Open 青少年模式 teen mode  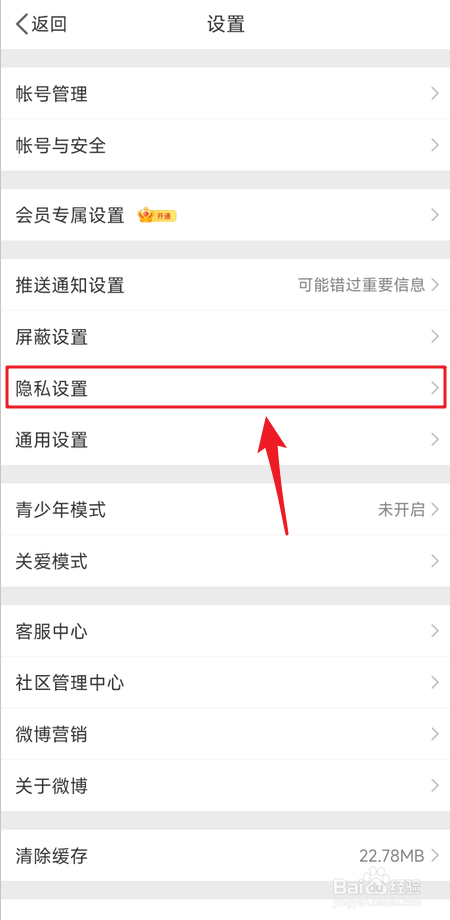[225, 509]
